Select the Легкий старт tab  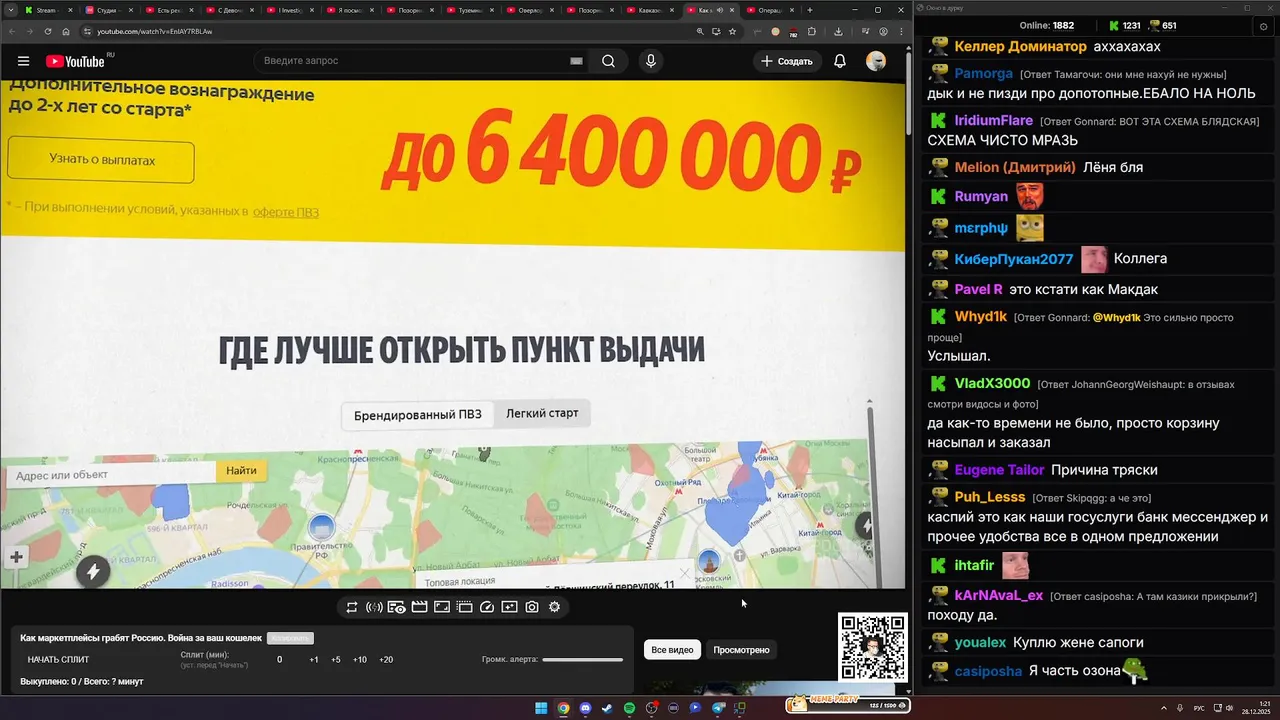point(542,413)
